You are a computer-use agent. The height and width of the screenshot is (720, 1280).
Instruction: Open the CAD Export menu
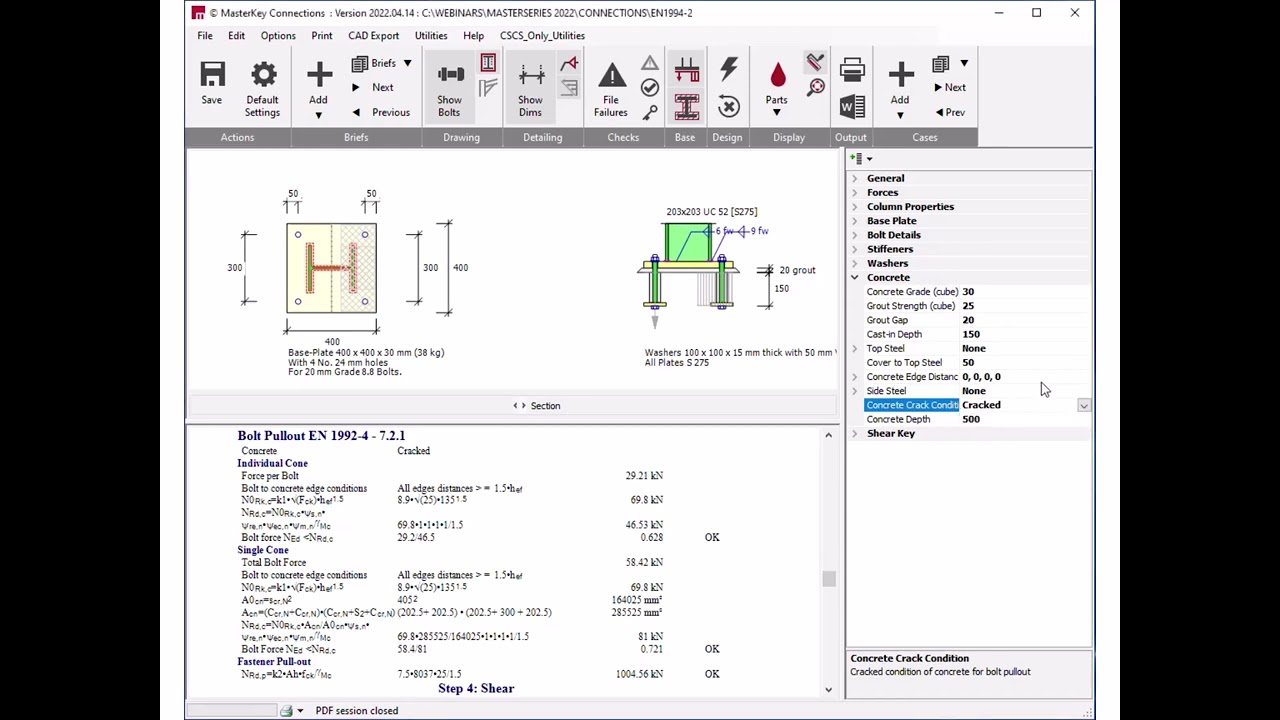(373, 35)
